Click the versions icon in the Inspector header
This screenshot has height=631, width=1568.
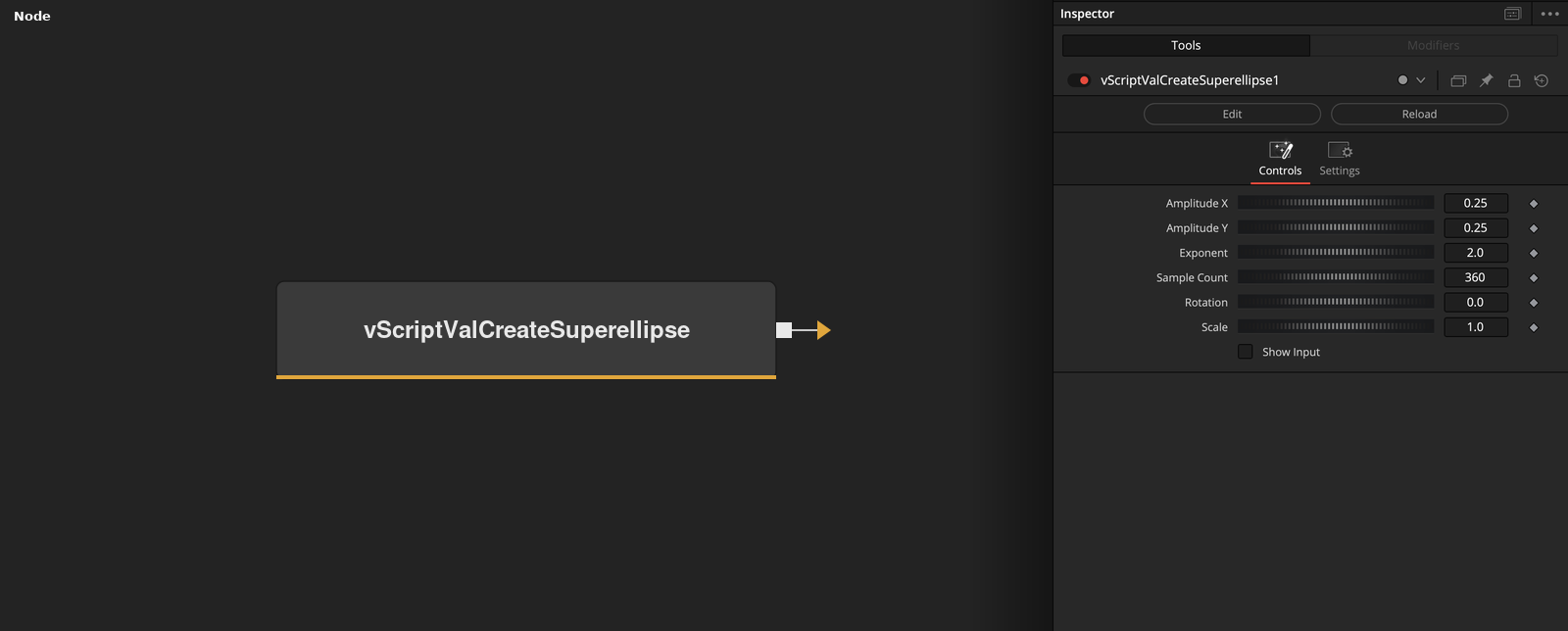pos(1458,80)
